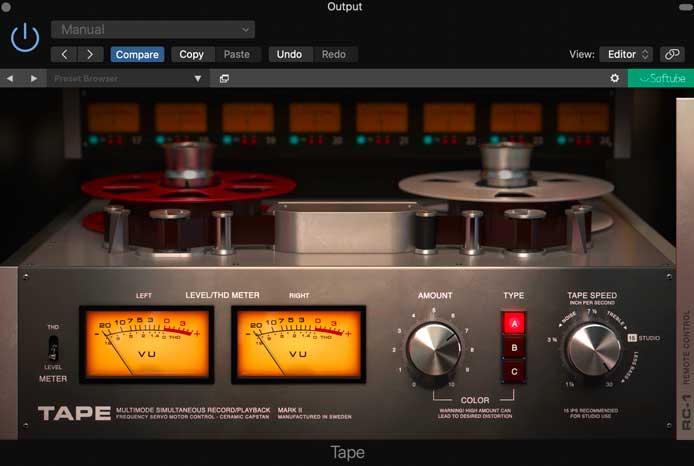
Task: Click the Paste button
Action: 237,54
